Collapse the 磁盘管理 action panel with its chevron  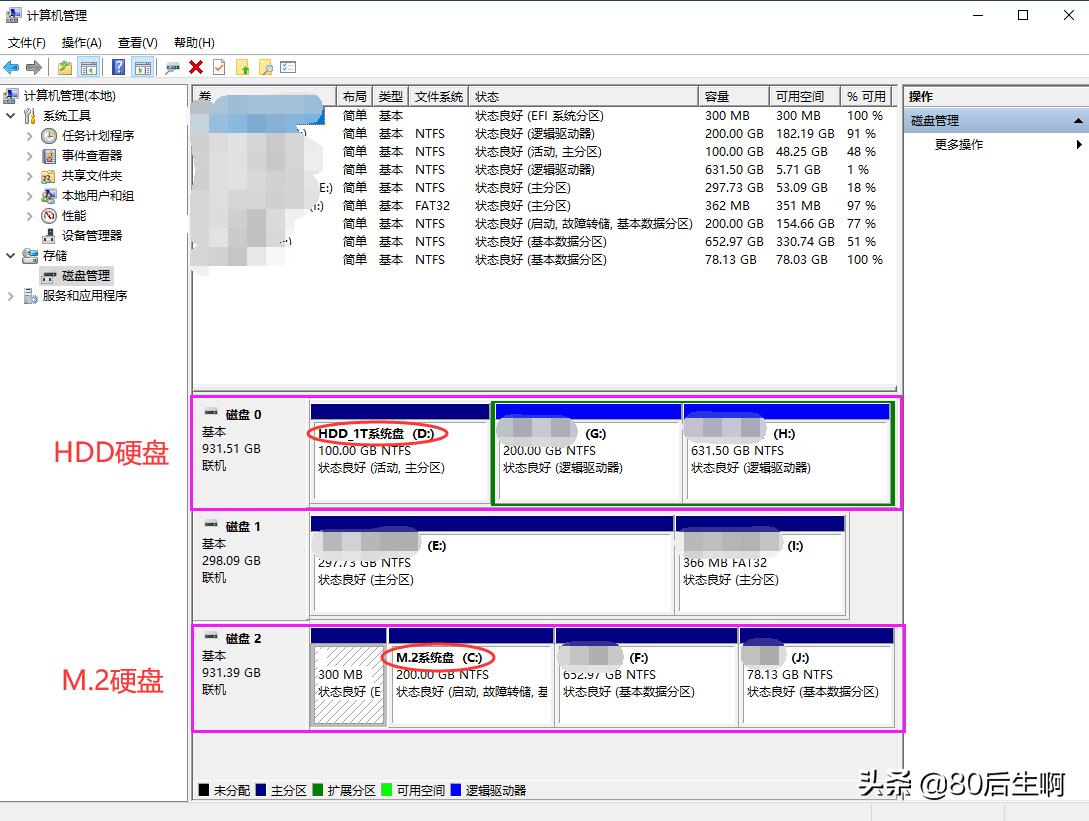click(x=1079, y=119)
